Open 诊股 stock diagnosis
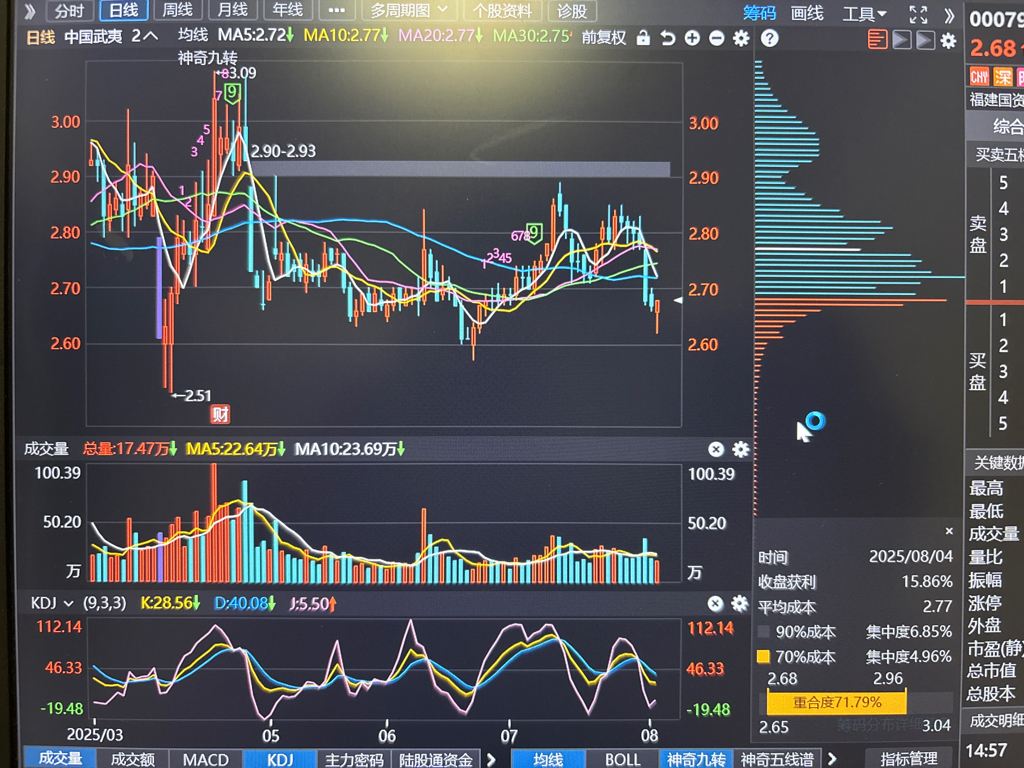This screenshot has width=1024, height=768. tap(571, 11)
